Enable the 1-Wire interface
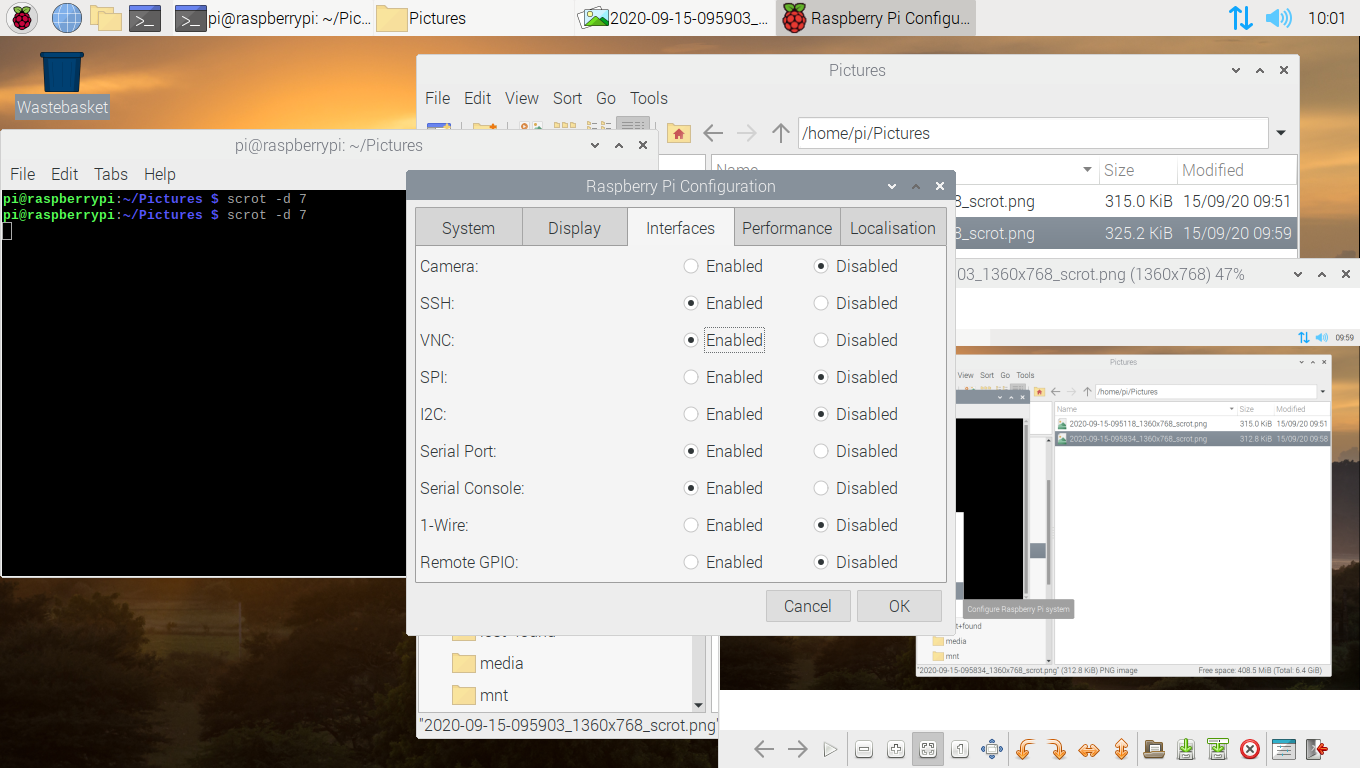1360x768 pixels. click(x=691, y=525)
